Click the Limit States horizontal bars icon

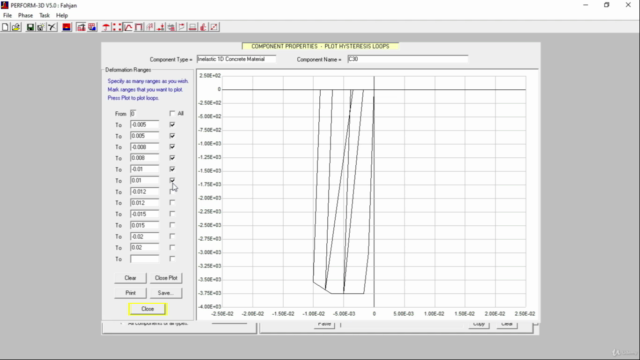click(193, 27)
